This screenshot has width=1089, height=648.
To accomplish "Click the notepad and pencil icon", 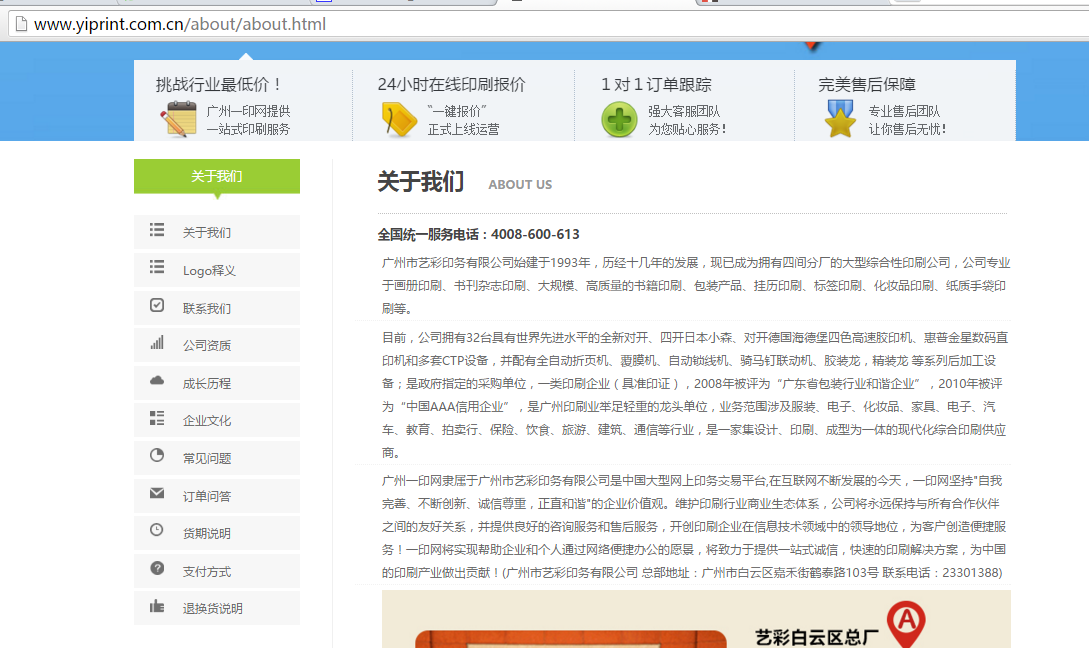I will [x=178, y=119].
